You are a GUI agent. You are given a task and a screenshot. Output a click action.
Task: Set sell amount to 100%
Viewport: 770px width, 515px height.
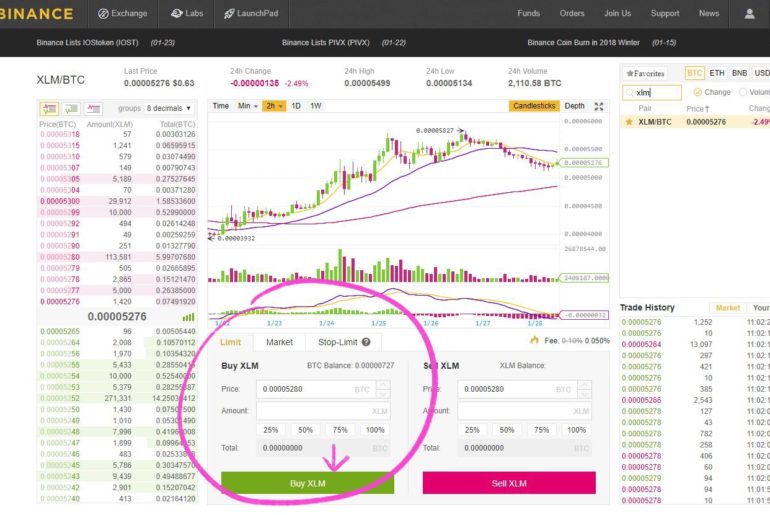[x=577, y=430]
